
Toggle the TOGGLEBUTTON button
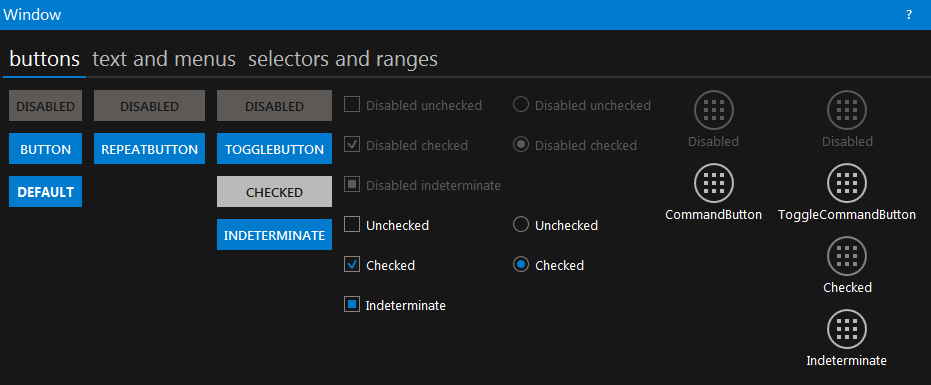[274, 149]
